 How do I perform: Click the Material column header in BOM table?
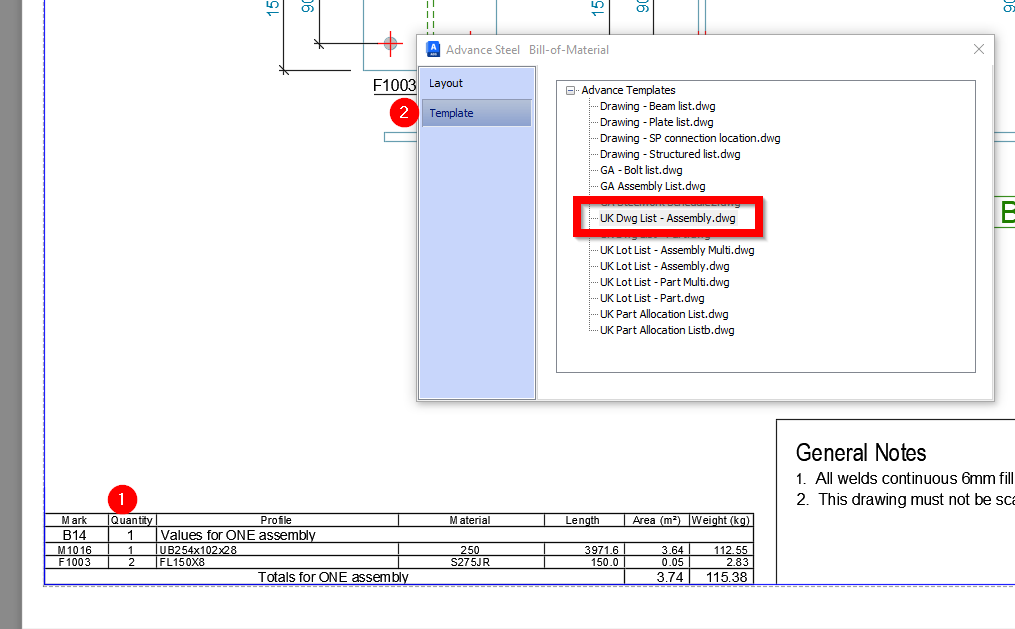(470, 520)
